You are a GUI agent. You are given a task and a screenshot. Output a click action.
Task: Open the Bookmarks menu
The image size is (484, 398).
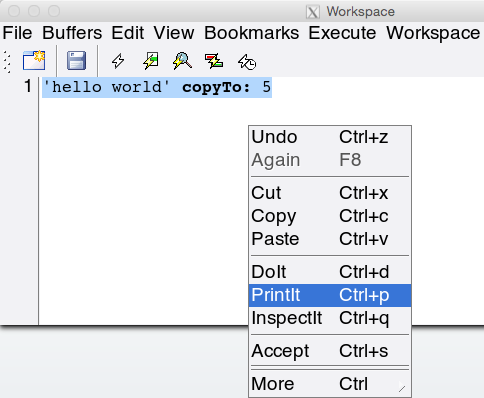click(252, 33)
